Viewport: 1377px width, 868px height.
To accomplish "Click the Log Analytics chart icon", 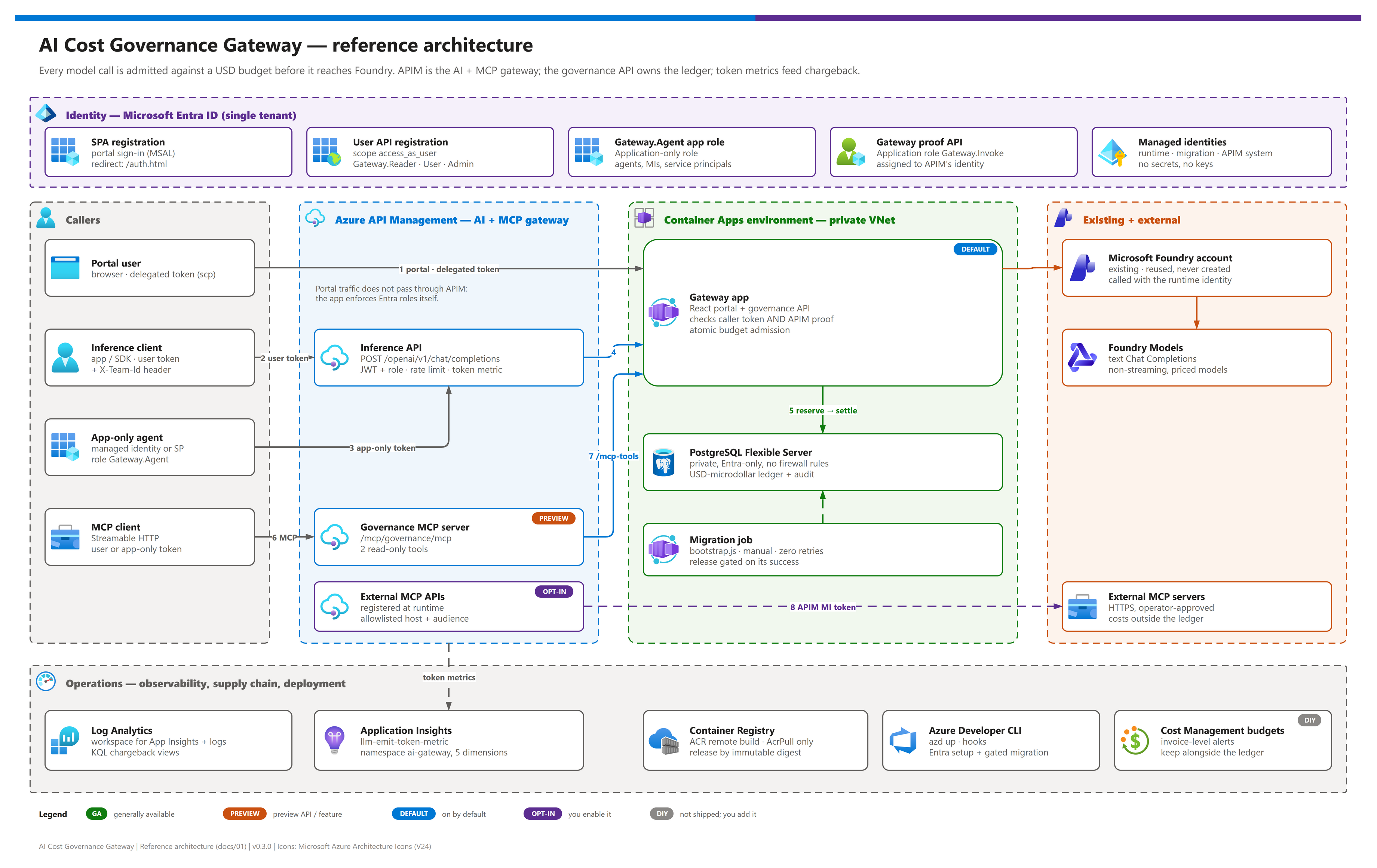I will (65, 740).
